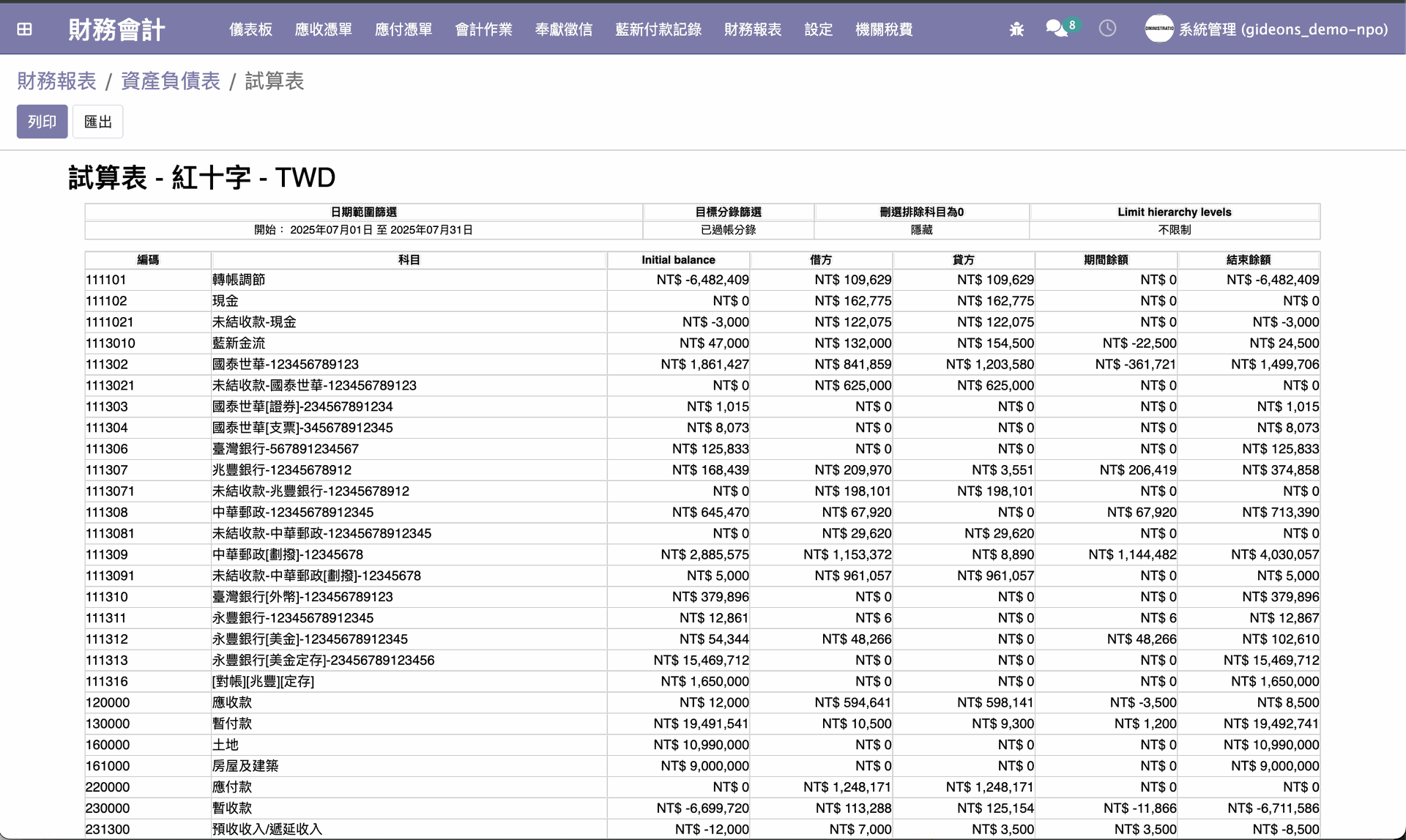This screenshot has width=1406, height=840.
Task: Open 機關稅費 menu
Action: pyautogui.click(x=884, y=29)
